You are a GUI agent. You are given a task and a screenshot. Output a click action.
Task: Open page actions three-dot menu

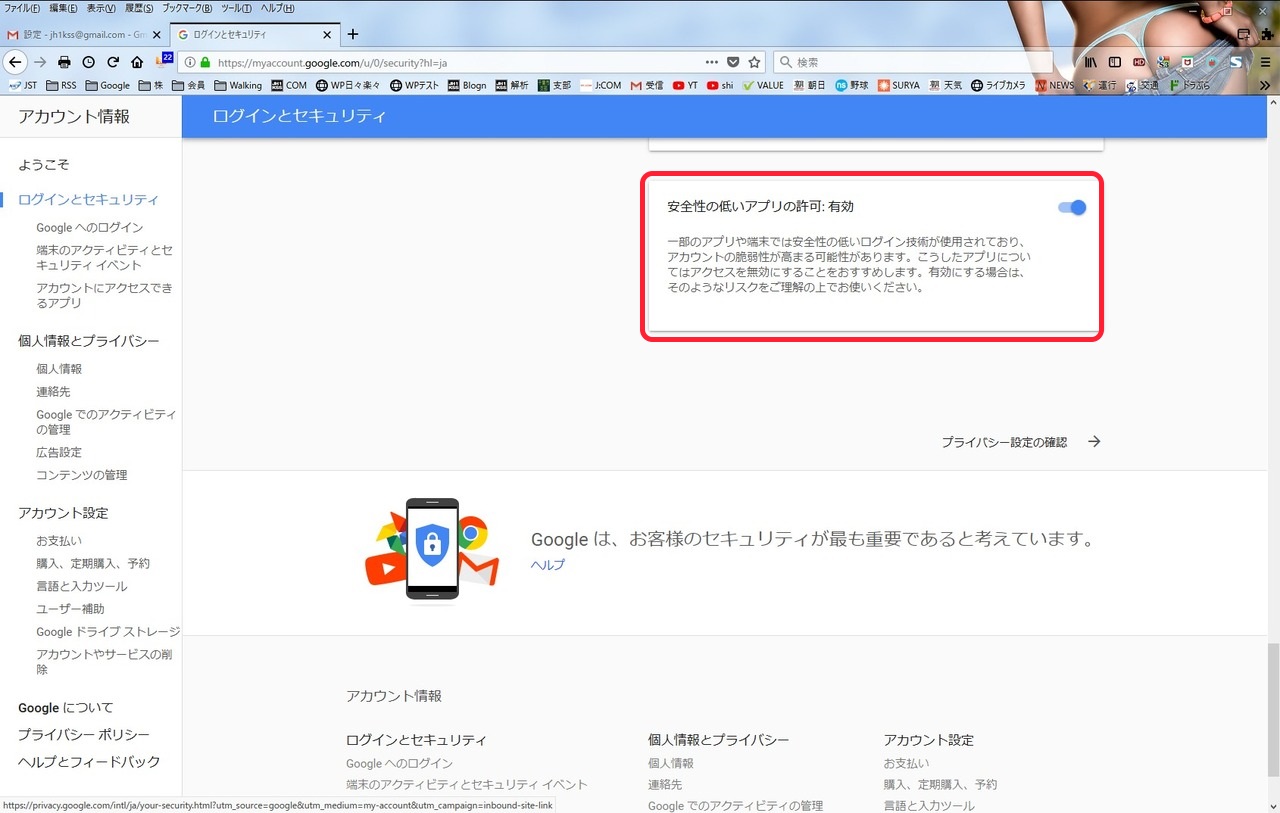711,62
